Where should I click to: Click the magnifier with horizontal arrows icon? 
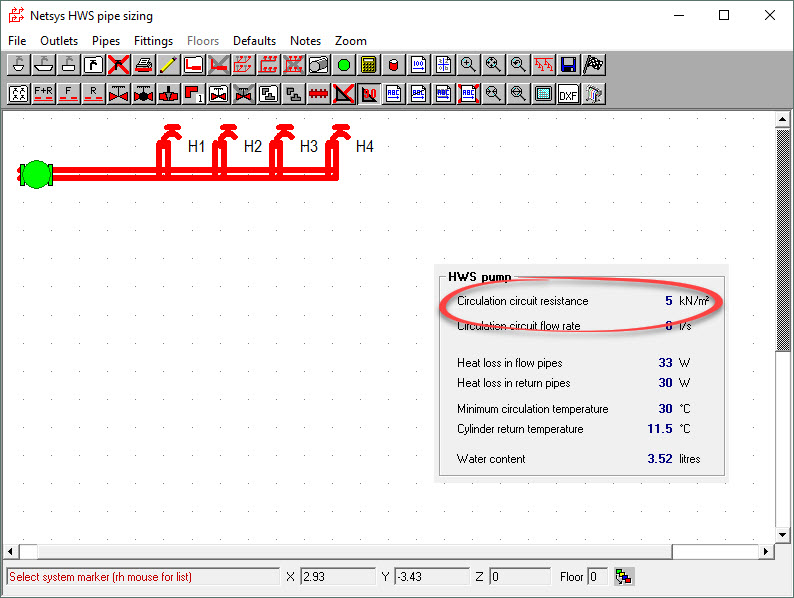[x=493, y=94]
